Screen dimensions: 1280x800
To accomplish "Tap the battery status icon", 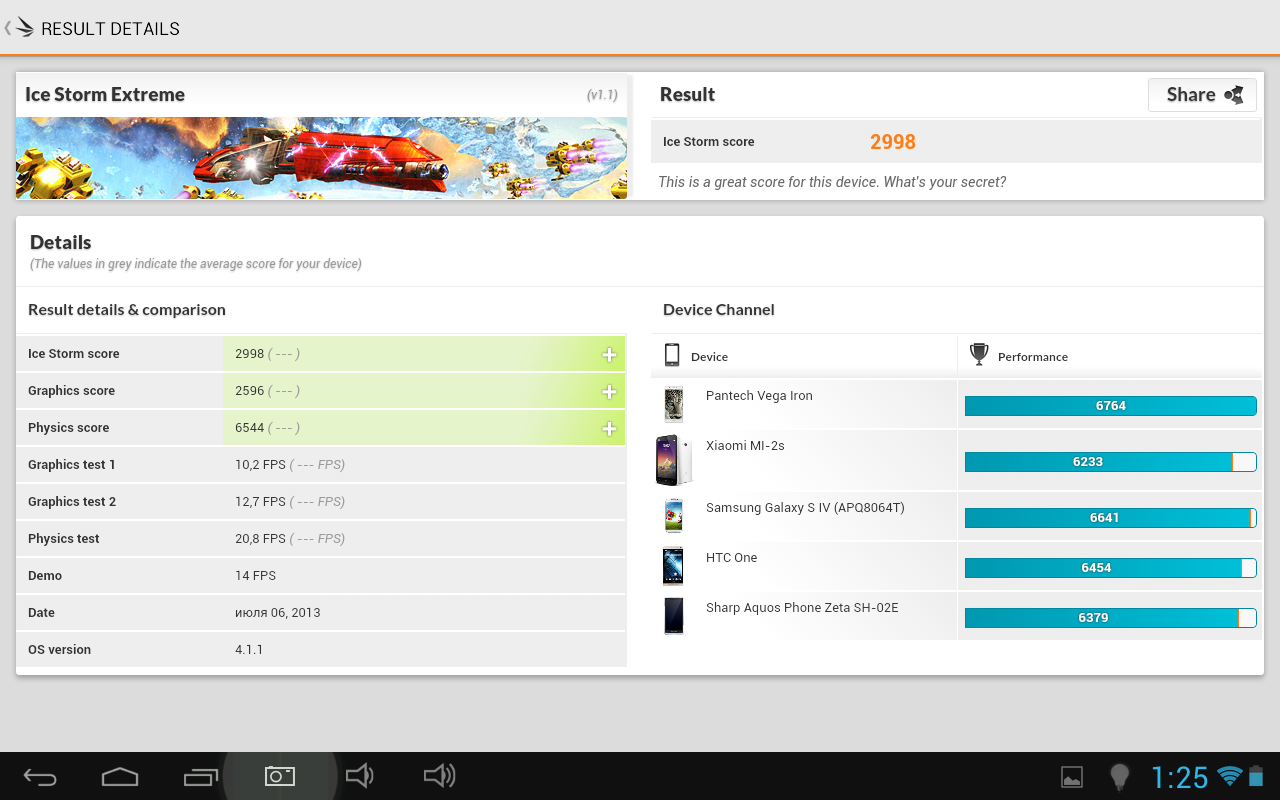I will click(x=1256, y=776).
